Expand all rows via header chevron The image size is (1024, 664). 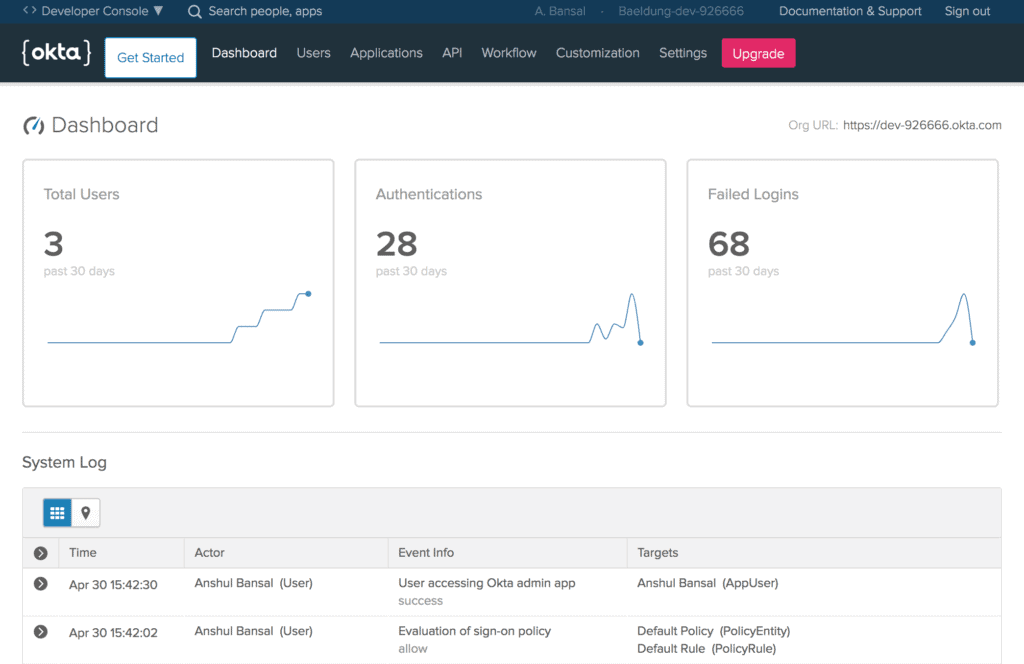40,553
